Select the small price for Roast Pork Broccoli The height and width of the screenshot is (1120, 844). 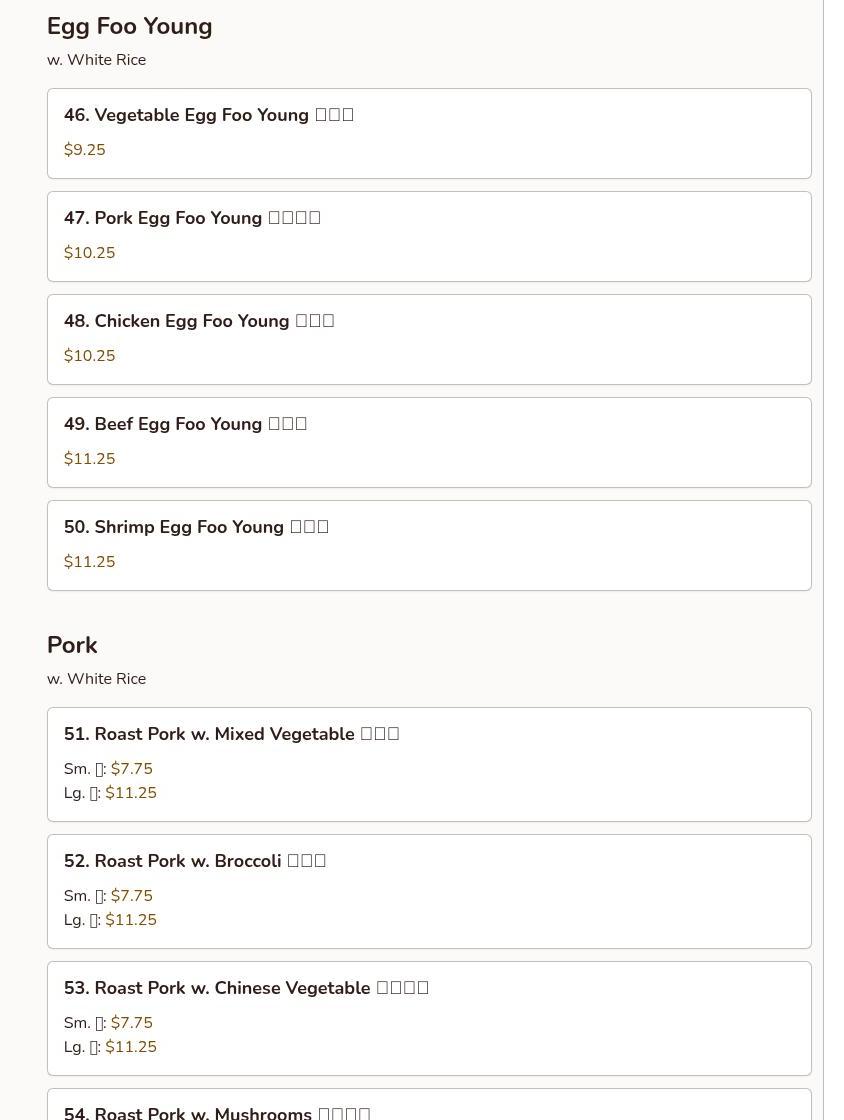(x=132, y=896)
